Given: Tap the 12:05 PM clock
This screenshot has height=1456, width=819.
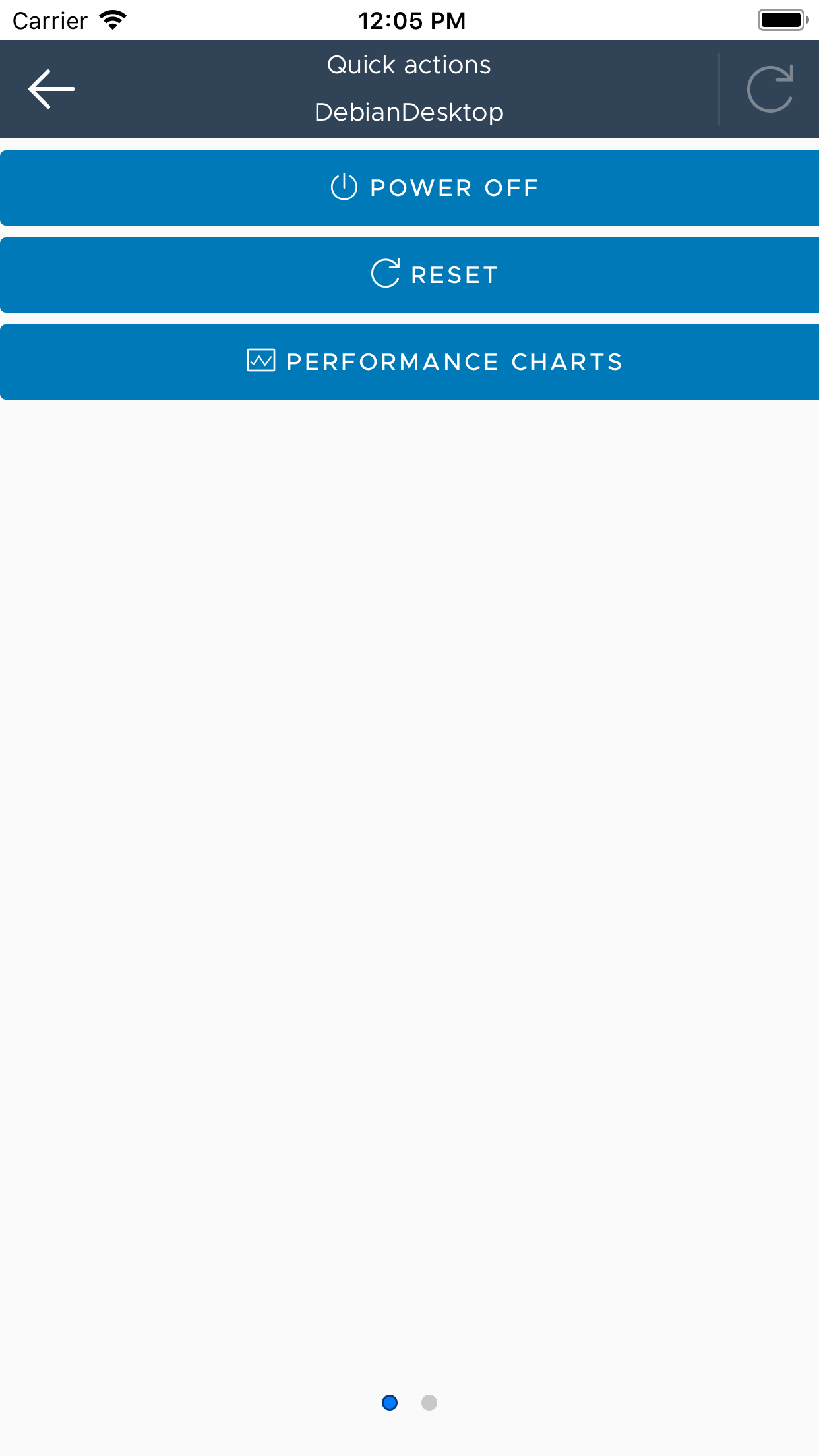Looking at the screenshot, I should pyautogui.click(x=411, y=21).
